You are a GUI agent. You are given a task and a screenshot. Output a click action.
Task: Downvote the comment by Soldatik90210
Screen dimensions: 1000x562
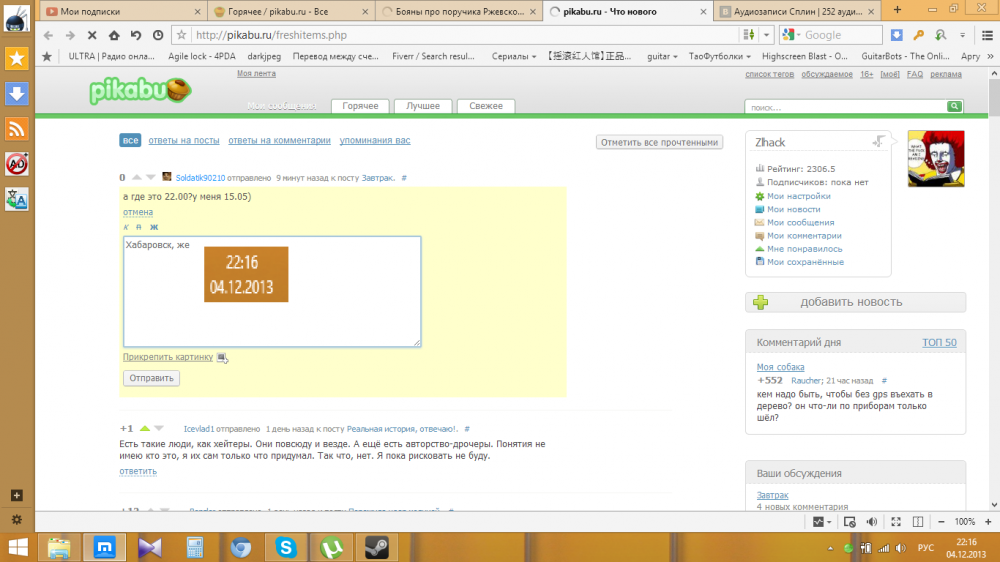pyautogui.click(x=152, y=177)
